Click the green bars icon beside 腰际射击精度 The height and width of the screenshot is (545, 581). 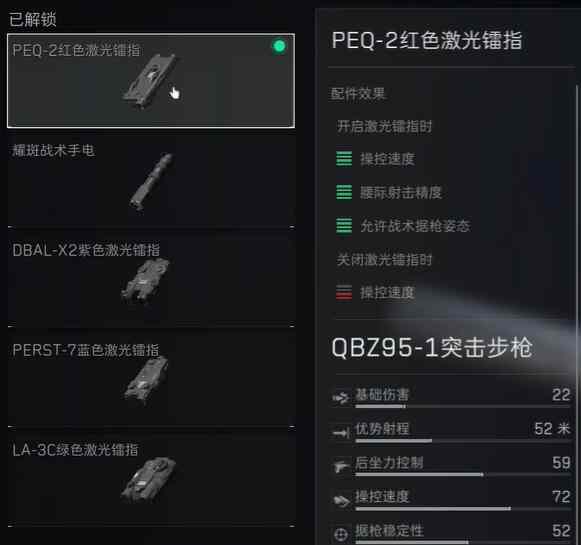(x=344, y=192)
